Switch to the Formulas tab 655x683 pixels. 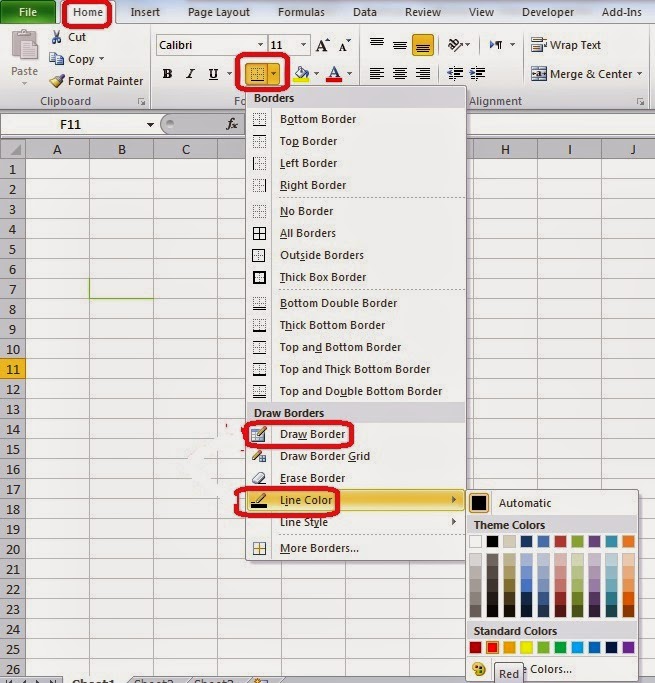tap(301, 12)
